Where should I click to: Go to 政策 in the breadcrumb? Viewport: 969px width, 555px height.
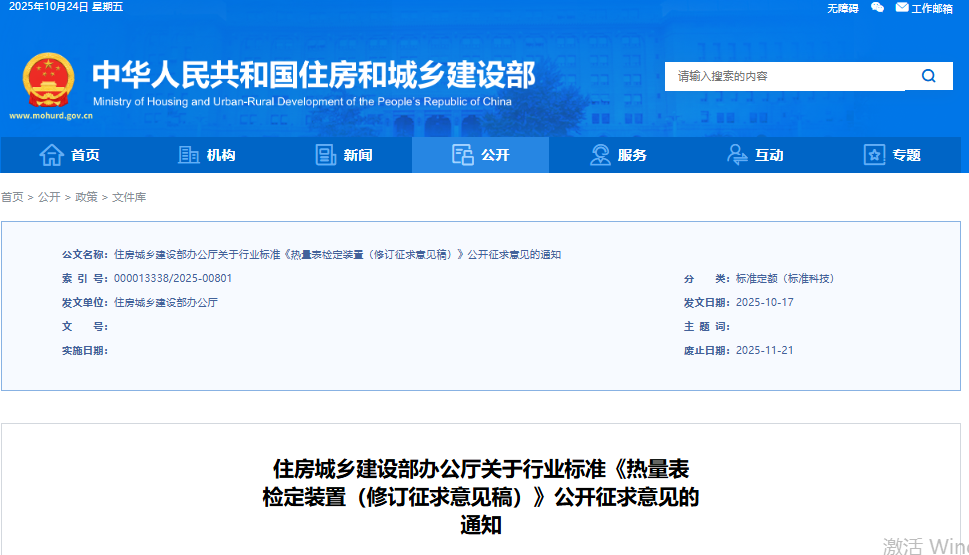(x=86, y=197)
